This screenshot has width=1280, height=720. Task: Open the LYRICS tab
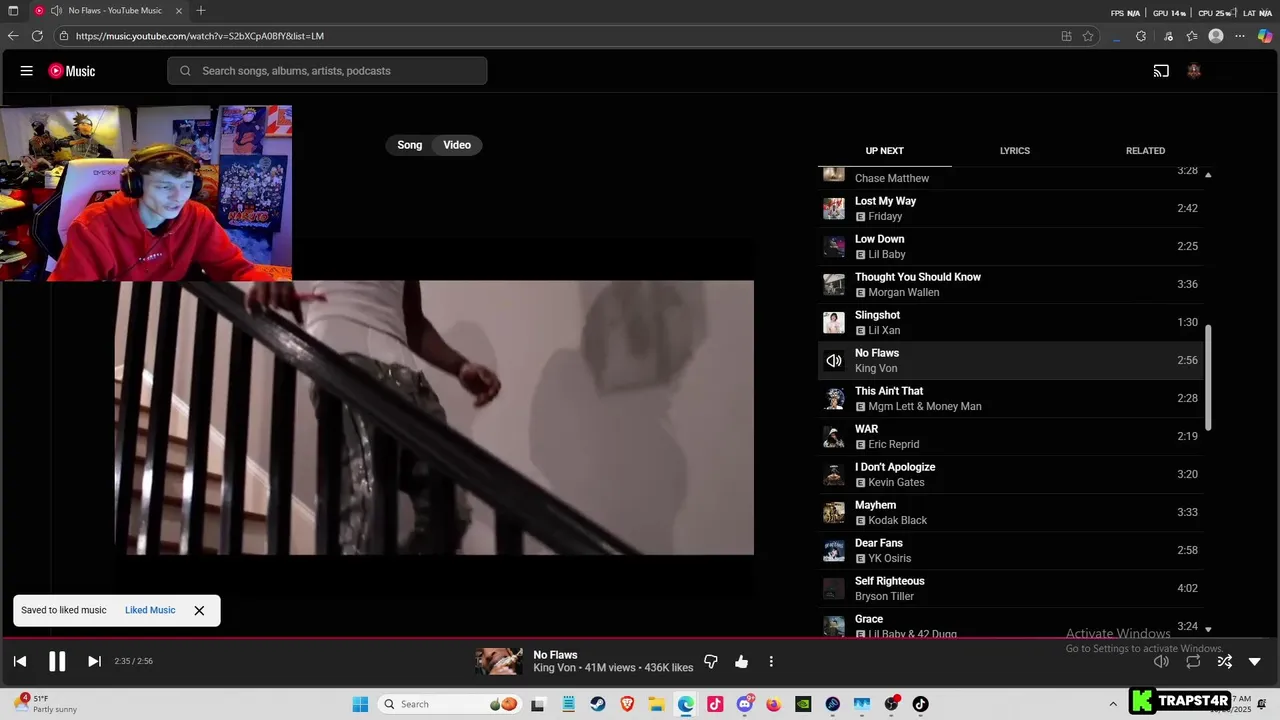[x=1015, y=151]
